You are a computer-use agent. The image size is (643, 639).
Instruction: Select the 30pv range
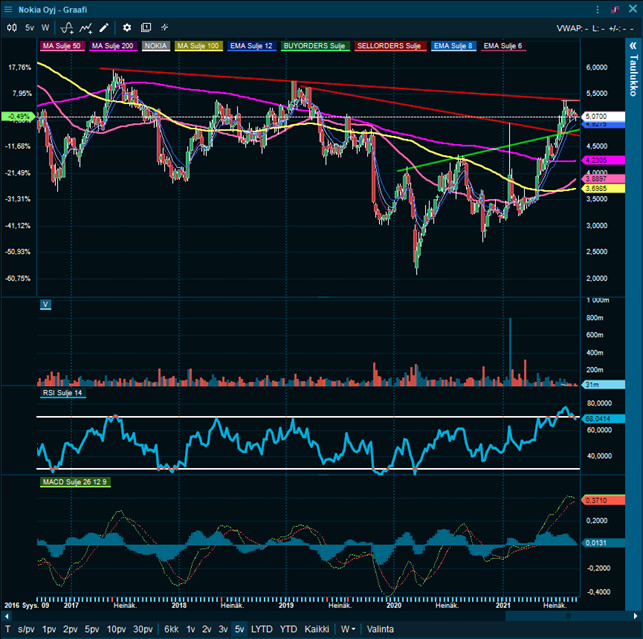pos(143,629)
